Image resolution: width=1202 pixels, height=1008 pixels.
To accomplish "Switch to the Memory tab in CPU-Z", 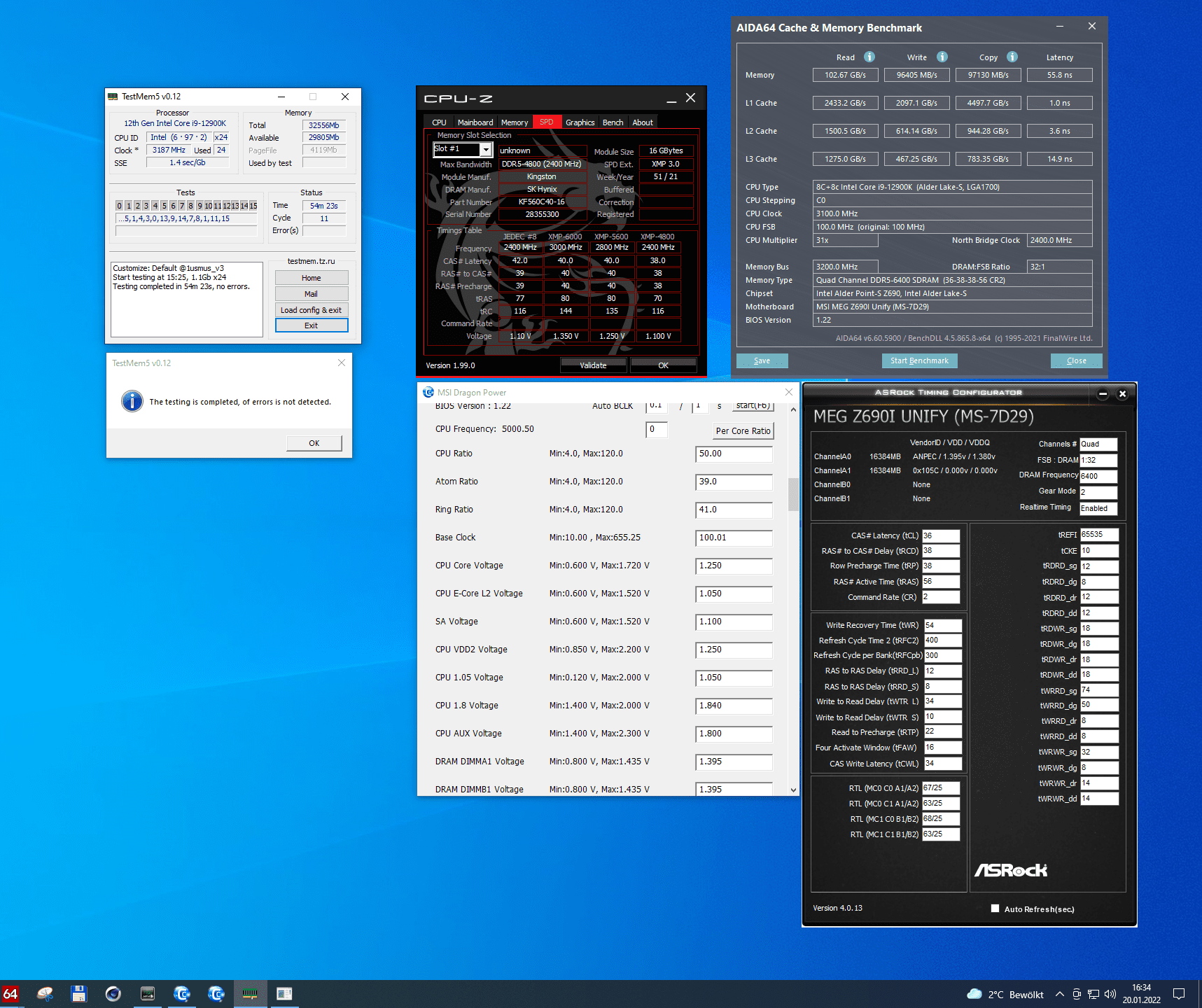I will 515,122.
